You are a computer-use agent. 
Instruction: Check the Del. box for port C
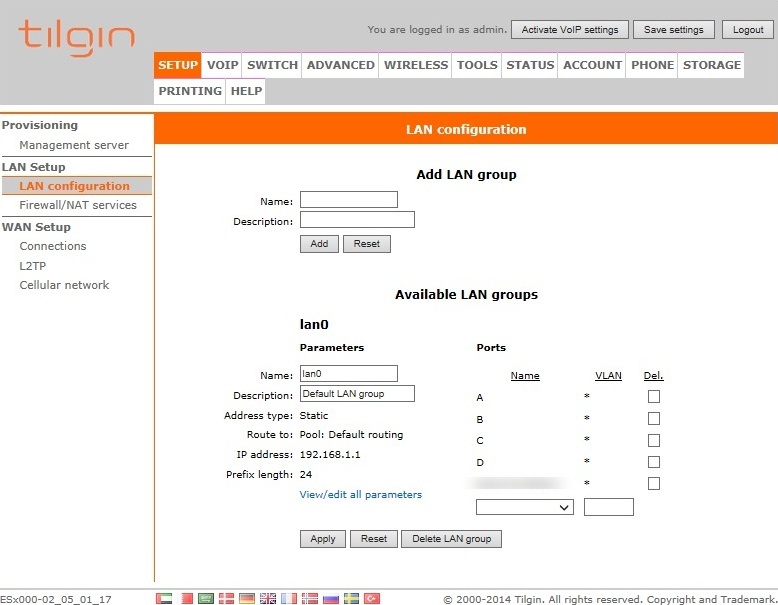coord(653,440)
